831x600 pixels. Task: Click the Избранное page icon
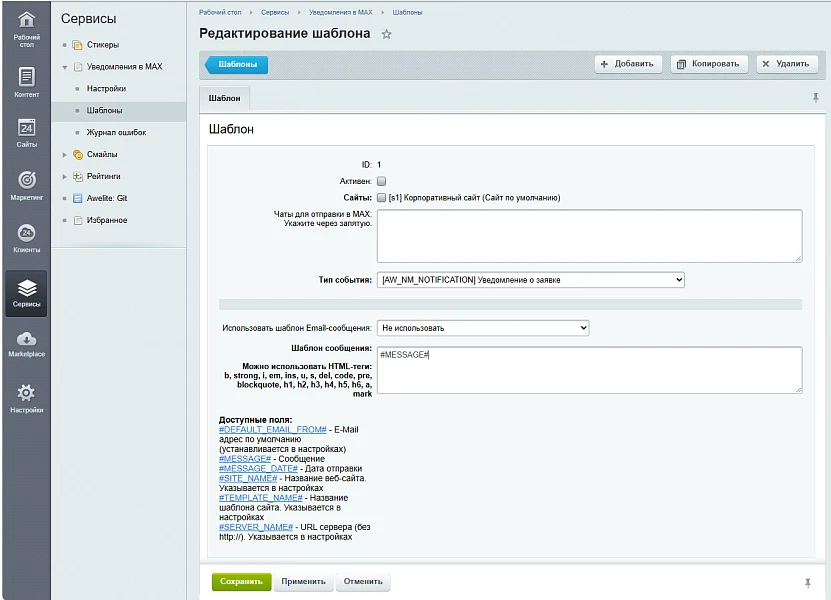pos(78,220)
